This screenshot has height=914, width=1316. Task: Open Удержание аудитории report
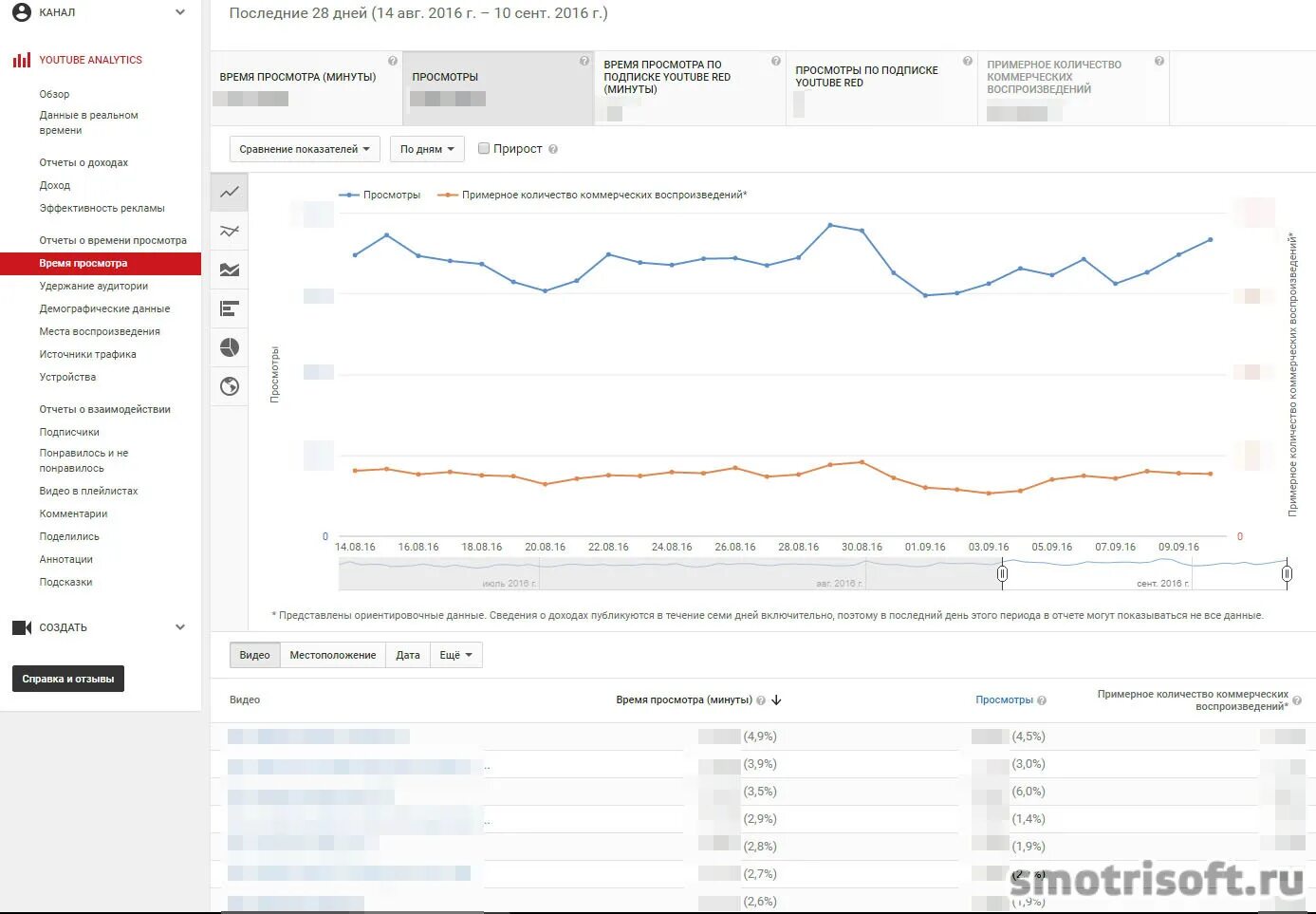(93, 286)
